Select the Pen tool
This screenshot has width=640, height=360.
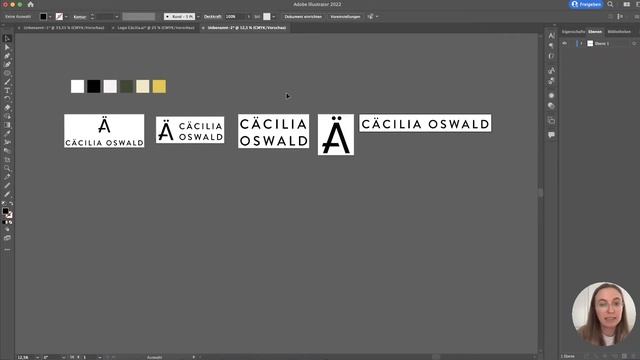point(7,56)
